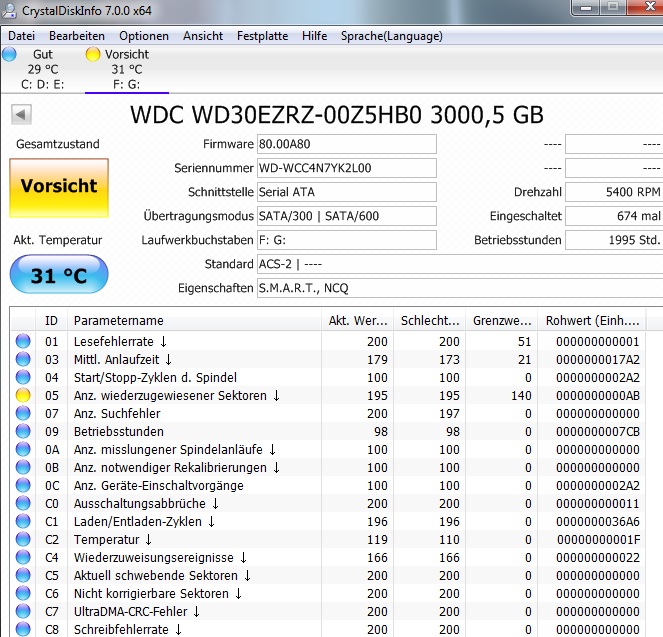Select raw value 0000000036A6

(597, 522)
